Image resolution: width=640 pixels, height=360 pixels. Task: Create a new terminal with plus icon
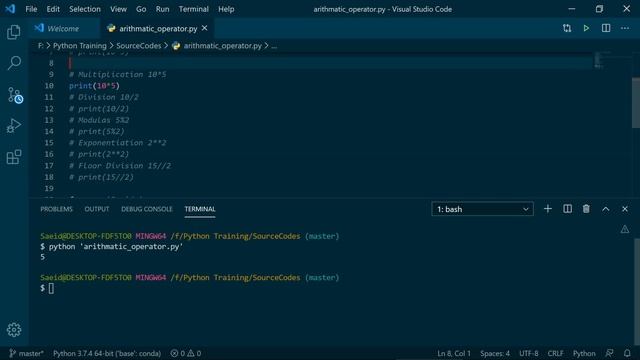548,209
